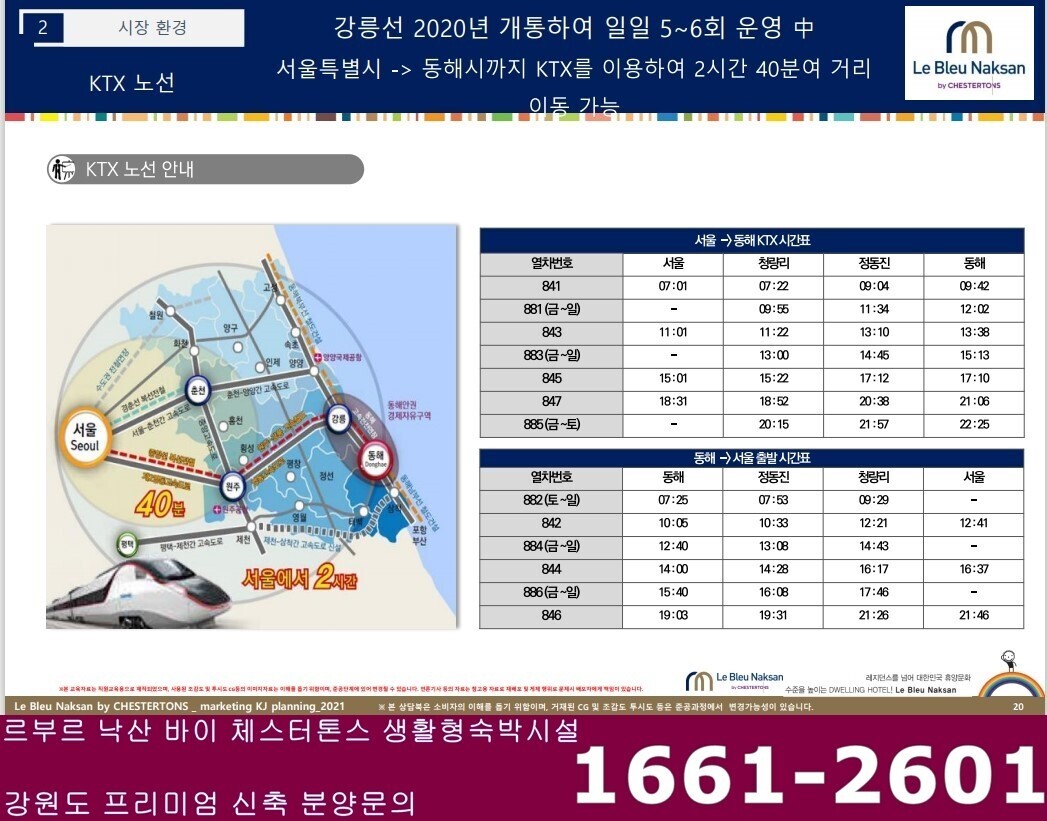Select the 동해 Donghae node on the map
The width and height of the screenshot is (1047, 821).
(375, 459)
